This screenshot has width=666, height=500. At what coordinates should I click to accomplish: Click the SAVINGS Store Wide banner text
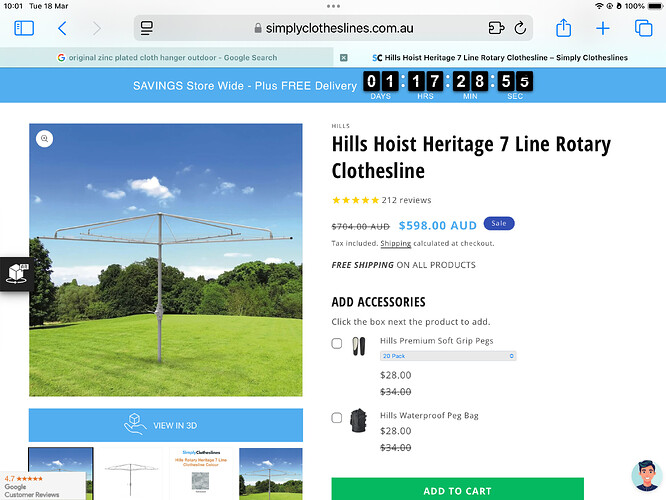click(245, 86)
